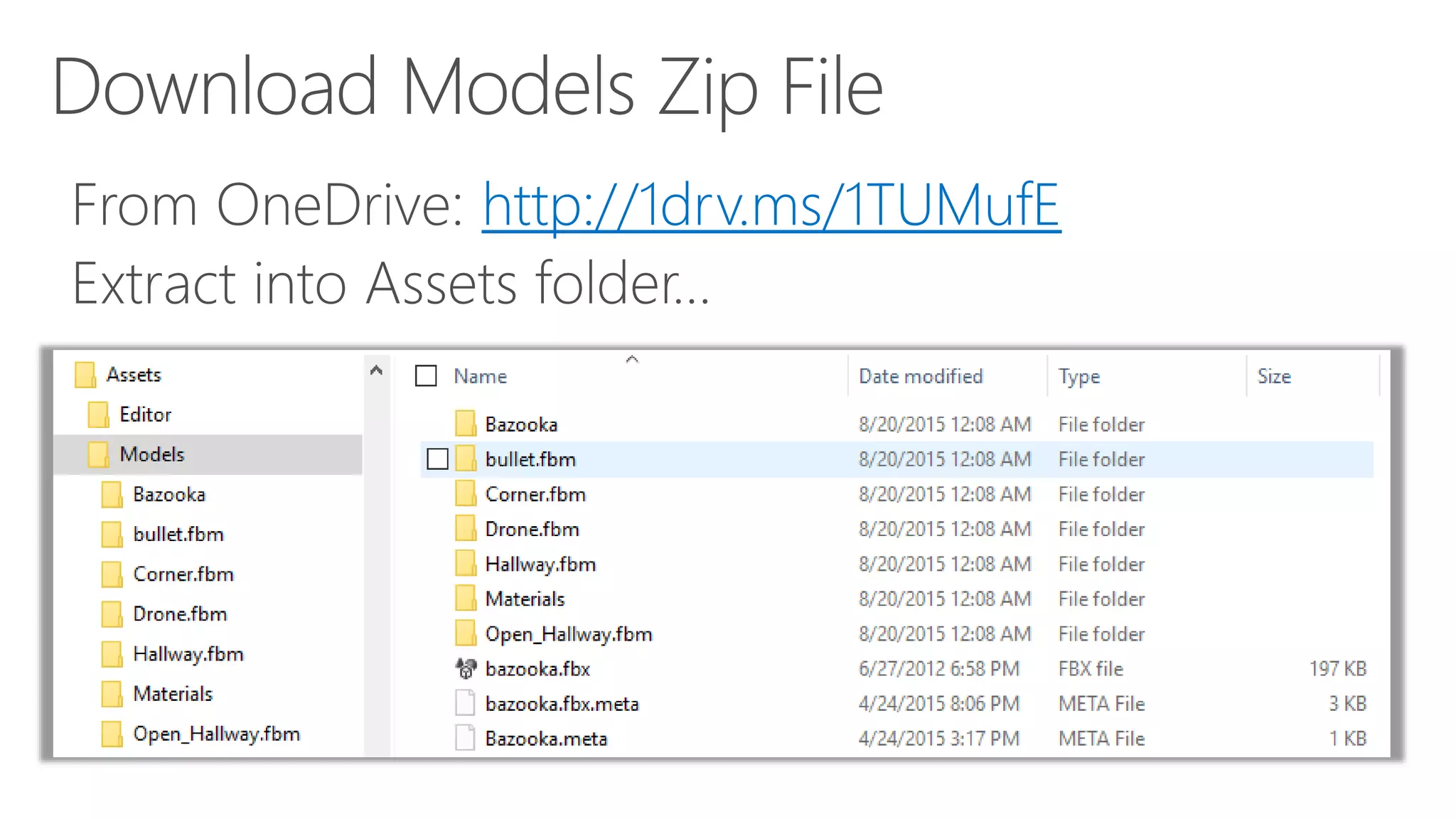Check the bullet.fbm row checkbox
This screenshot has height=819, width=1456.
pos(437,459)
